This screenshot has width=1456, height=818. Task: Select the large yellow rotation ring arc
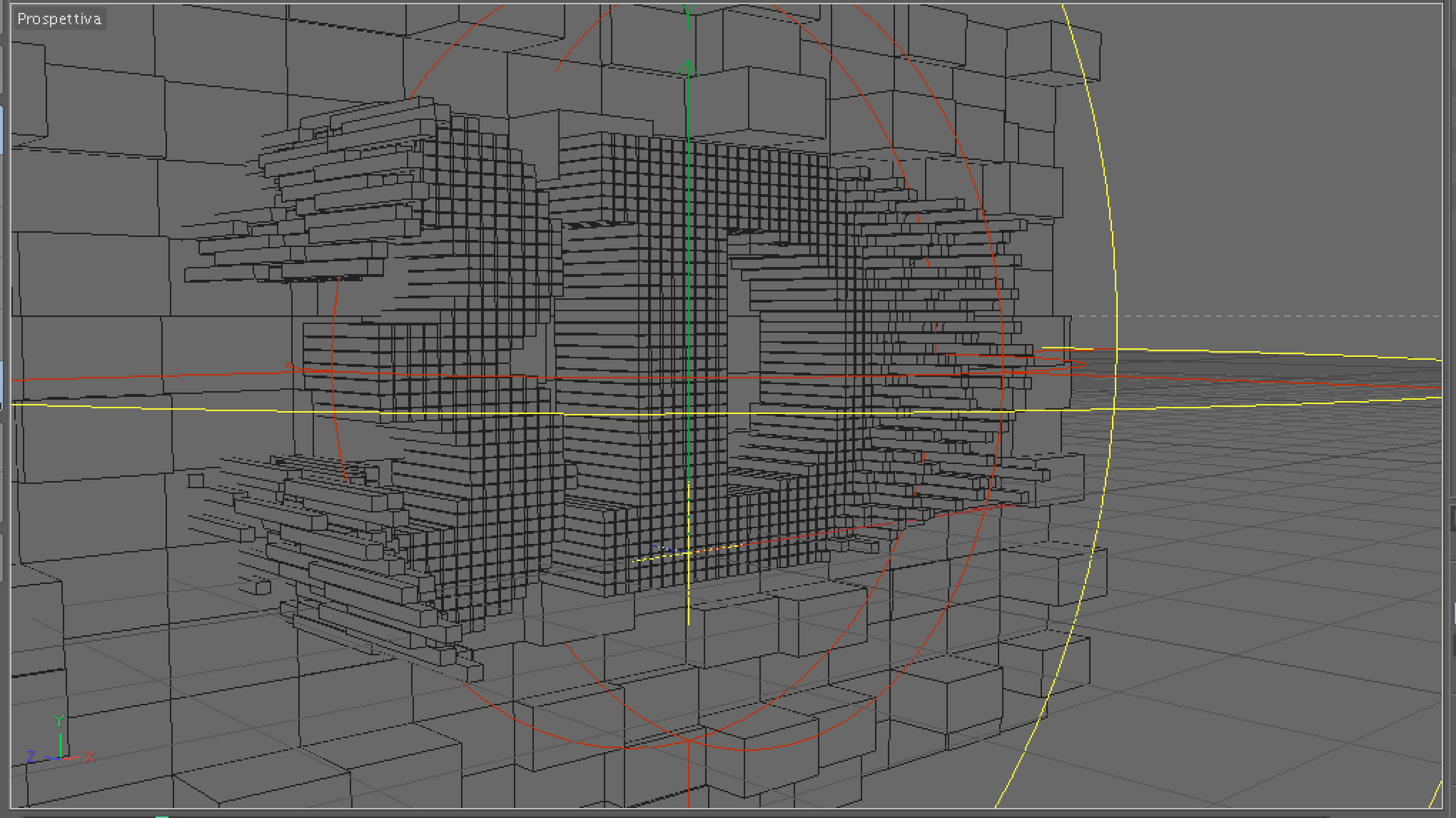(x=1111, y=214)
